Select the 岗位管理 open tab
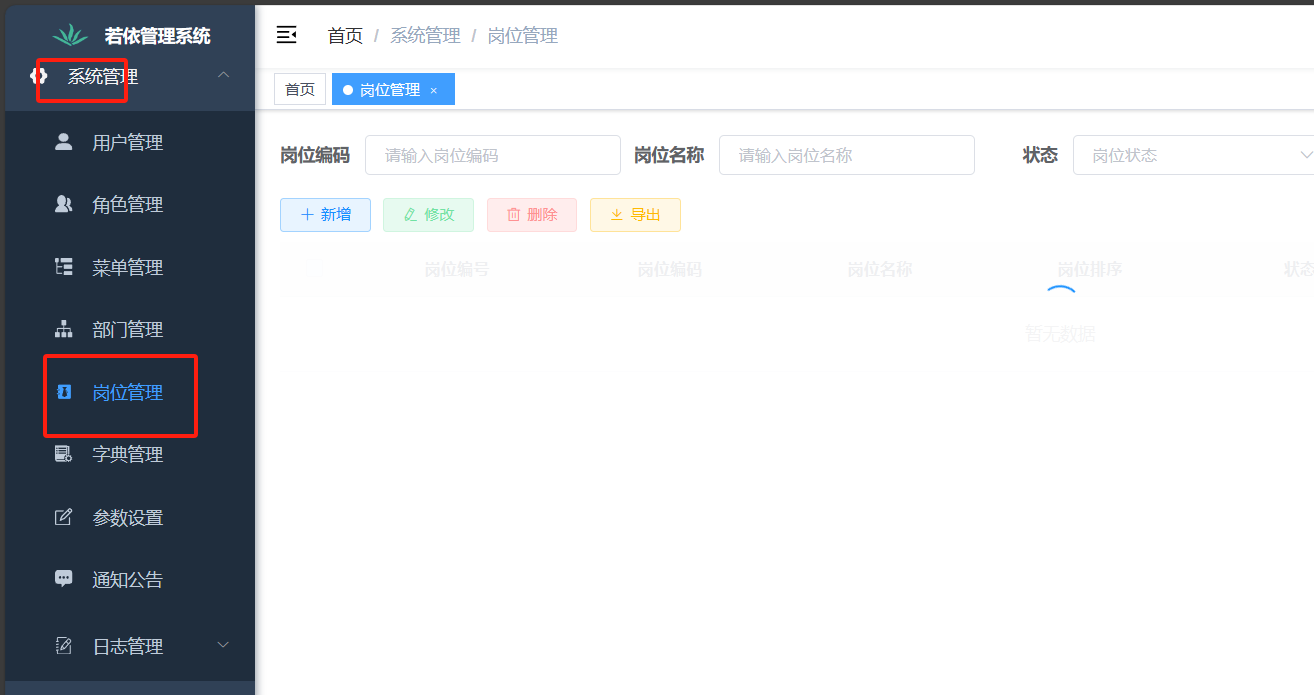The image size is (1314, 695). tap(393, 89)
